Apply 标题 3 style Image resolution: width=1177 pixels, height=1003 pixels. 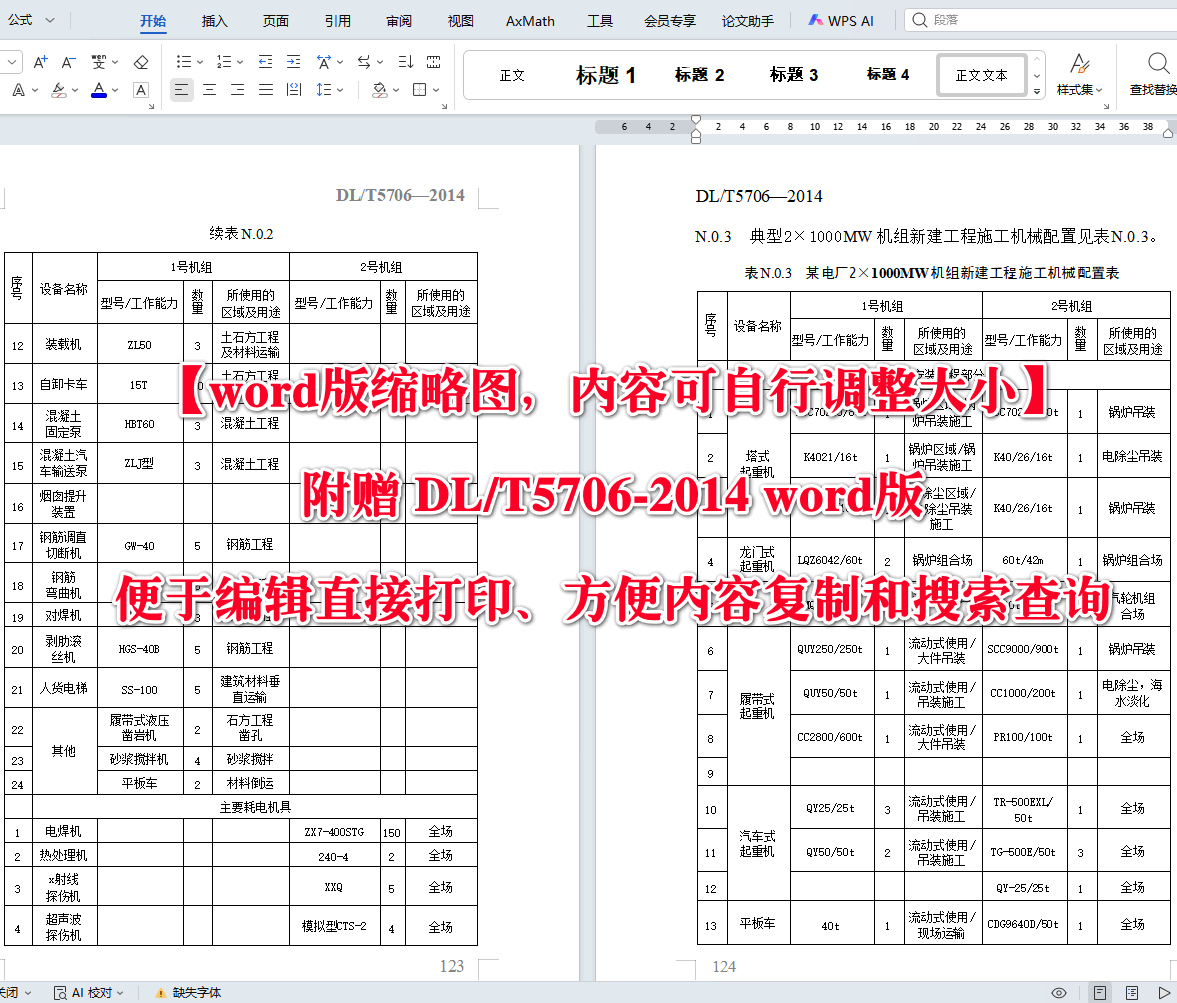click(x=794, y=75)
